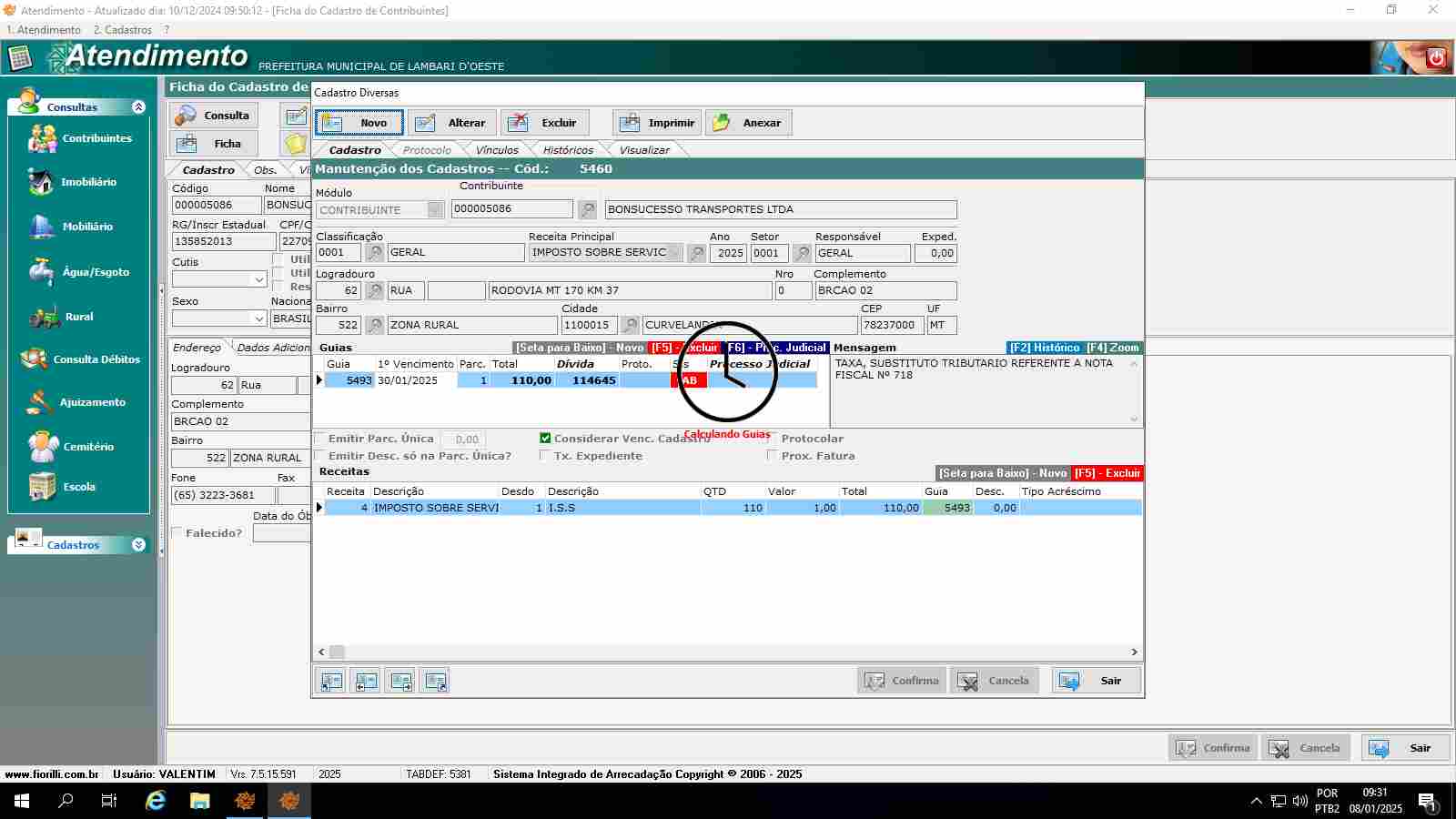Click the red power icon top right
1456x819 pixels.
tap(1436, 58)
